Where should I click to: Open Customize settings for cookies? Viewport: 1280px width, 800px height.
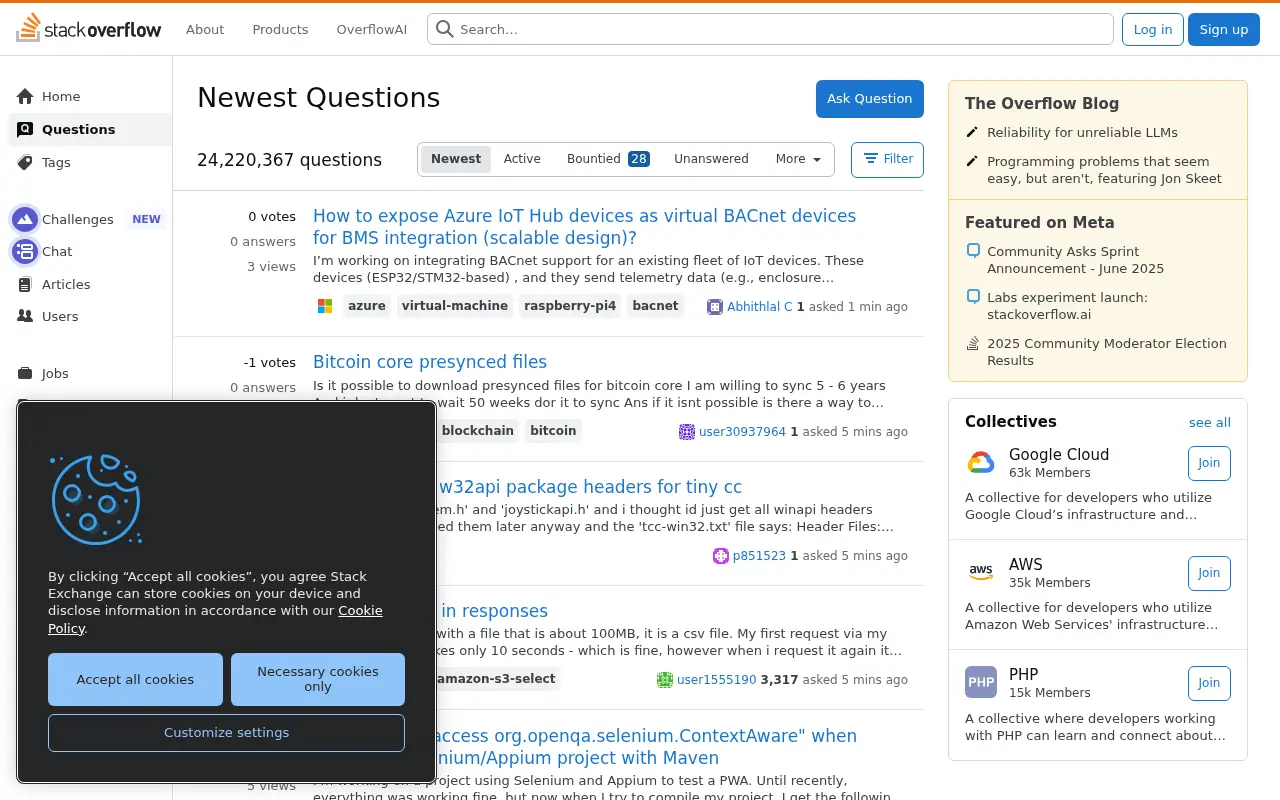pos(226,733)
